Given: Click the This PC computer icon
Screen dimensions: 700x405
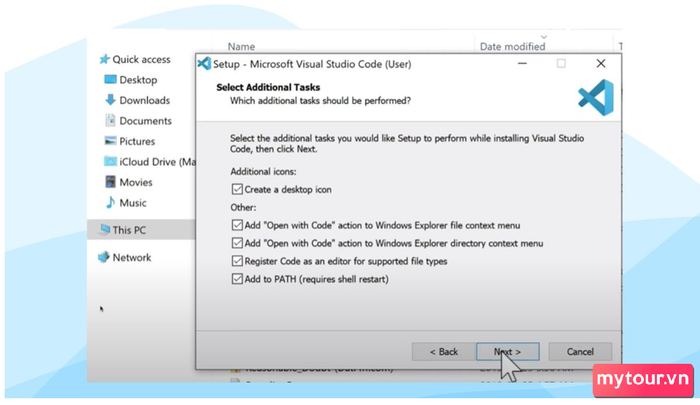Looking at the screenshot, I should [x=104, y=230].
